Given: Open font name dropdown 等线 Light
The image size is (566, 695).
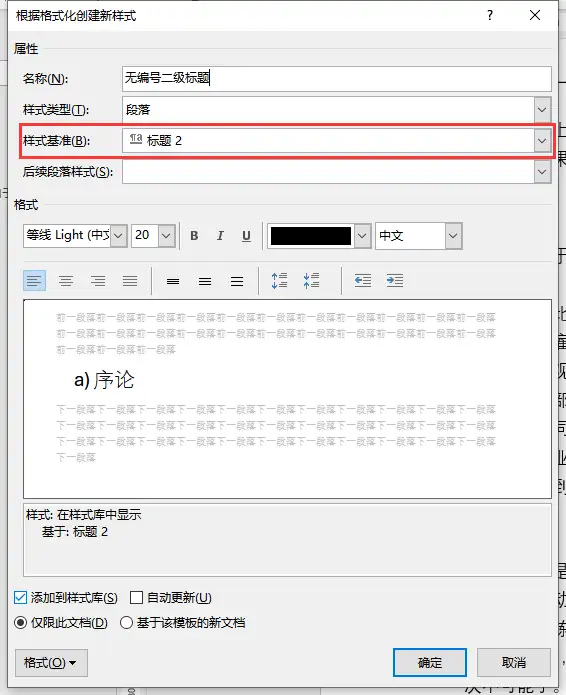Looking at the screenshot, I should pyautogui.click(x=118, y=236).
